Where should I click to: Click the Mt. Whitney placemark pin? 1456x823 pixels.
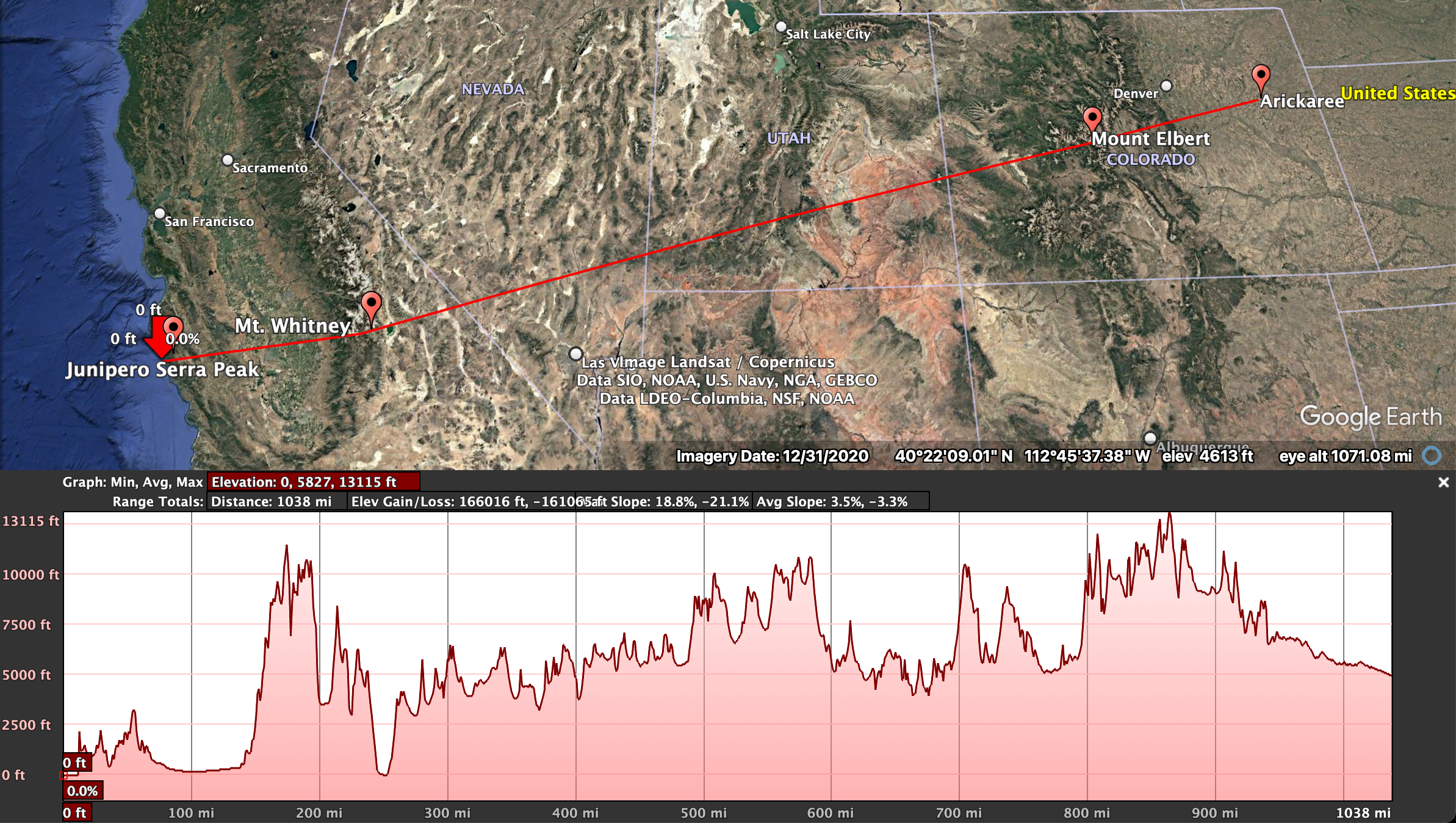click(371, 303)
